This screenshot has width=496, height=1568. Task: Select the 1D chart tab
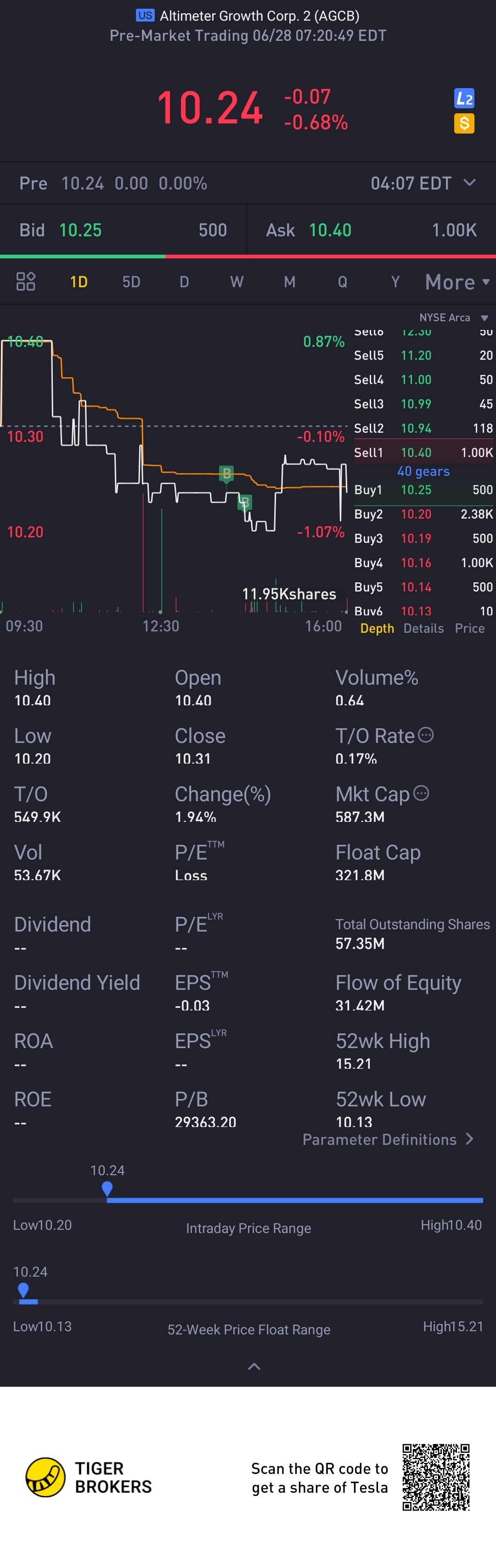click(79, 282)
